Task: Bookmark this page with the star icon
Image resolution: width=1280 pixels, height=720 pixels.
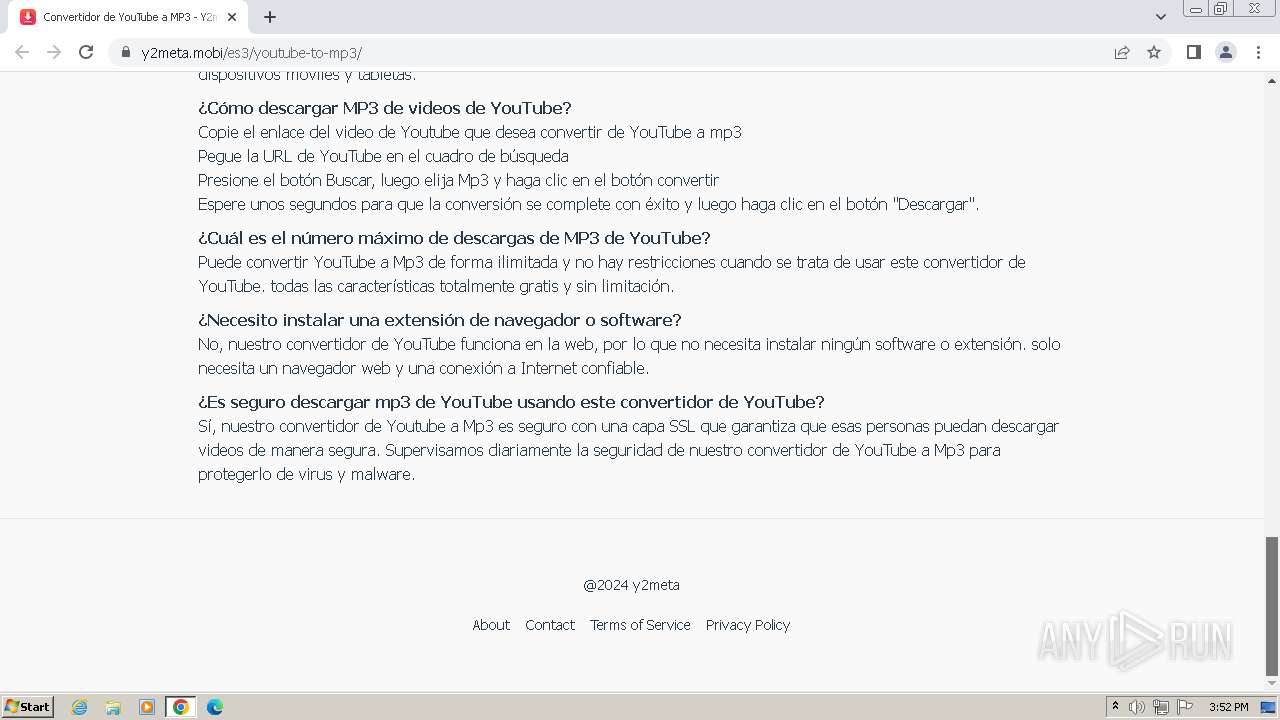Action: [1154, 52]
